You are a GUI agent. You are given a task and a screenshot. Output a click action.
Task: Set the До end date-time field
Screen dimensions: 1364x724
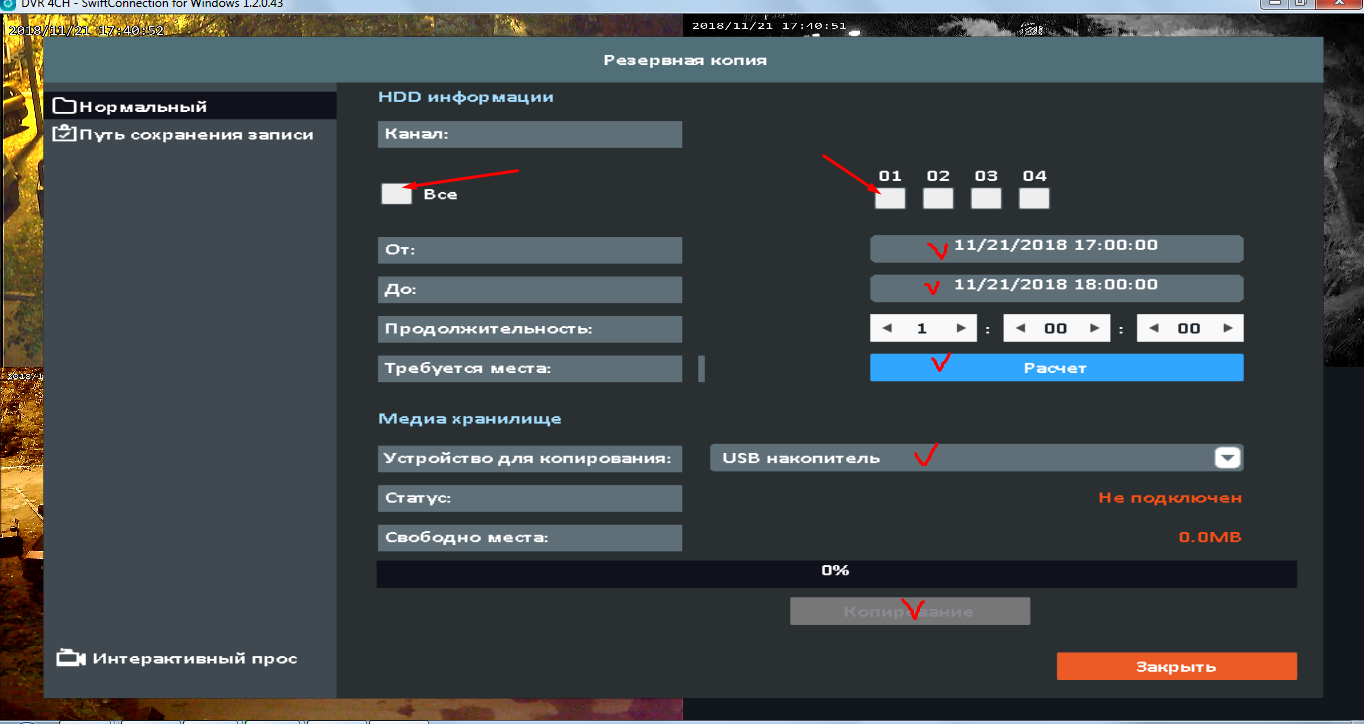pyautogui.click(x=1056, y=288)
